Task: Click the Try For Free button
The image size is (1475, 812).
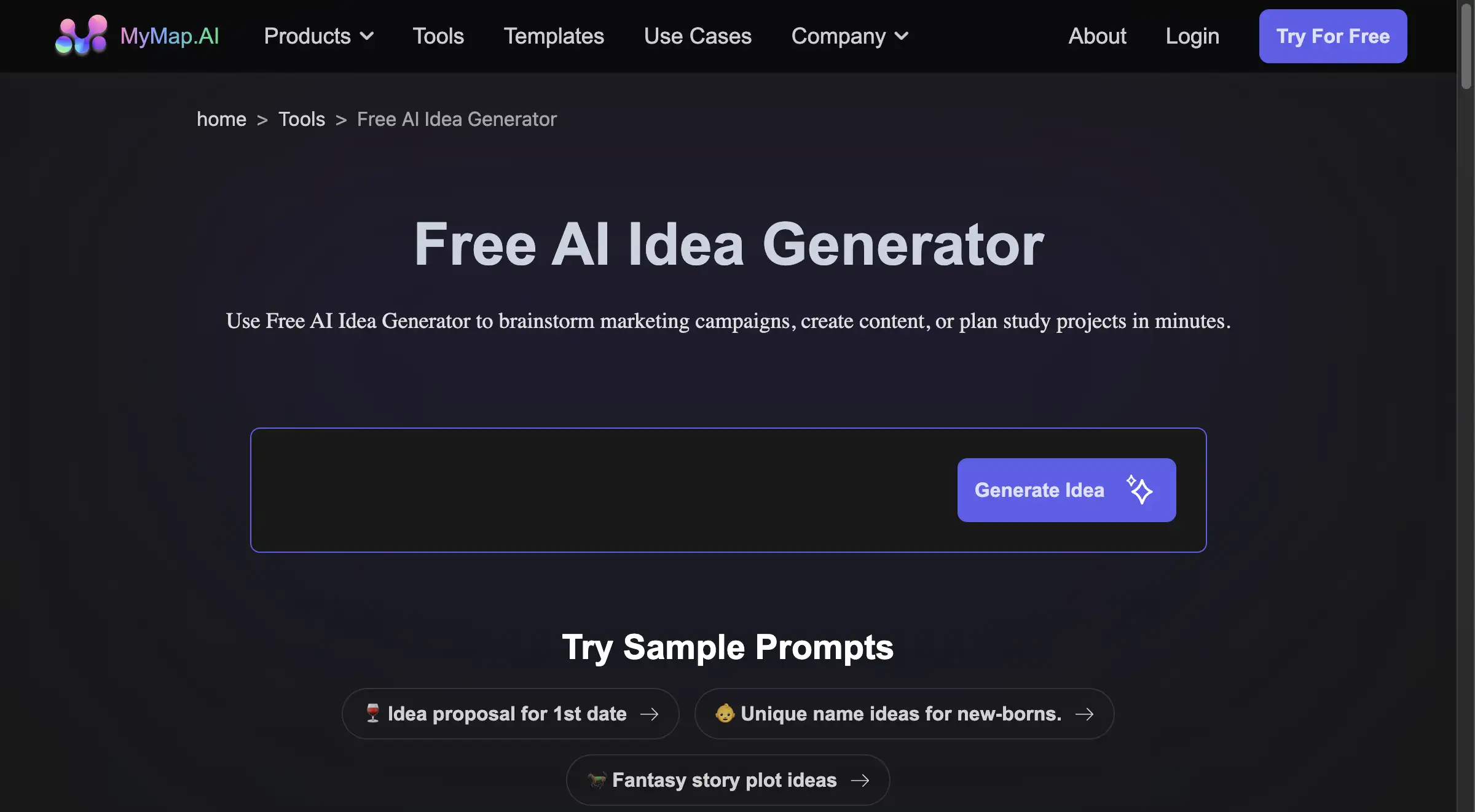Action: (1333, 36)
